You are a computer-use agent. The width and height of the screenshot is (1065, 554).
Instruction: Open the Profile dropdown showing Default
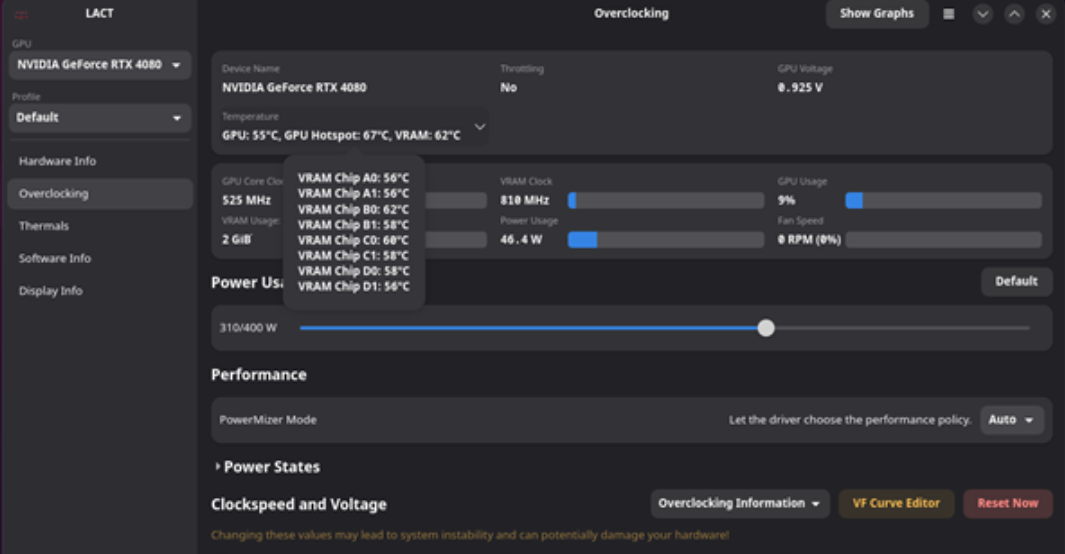tap(100, 118)
